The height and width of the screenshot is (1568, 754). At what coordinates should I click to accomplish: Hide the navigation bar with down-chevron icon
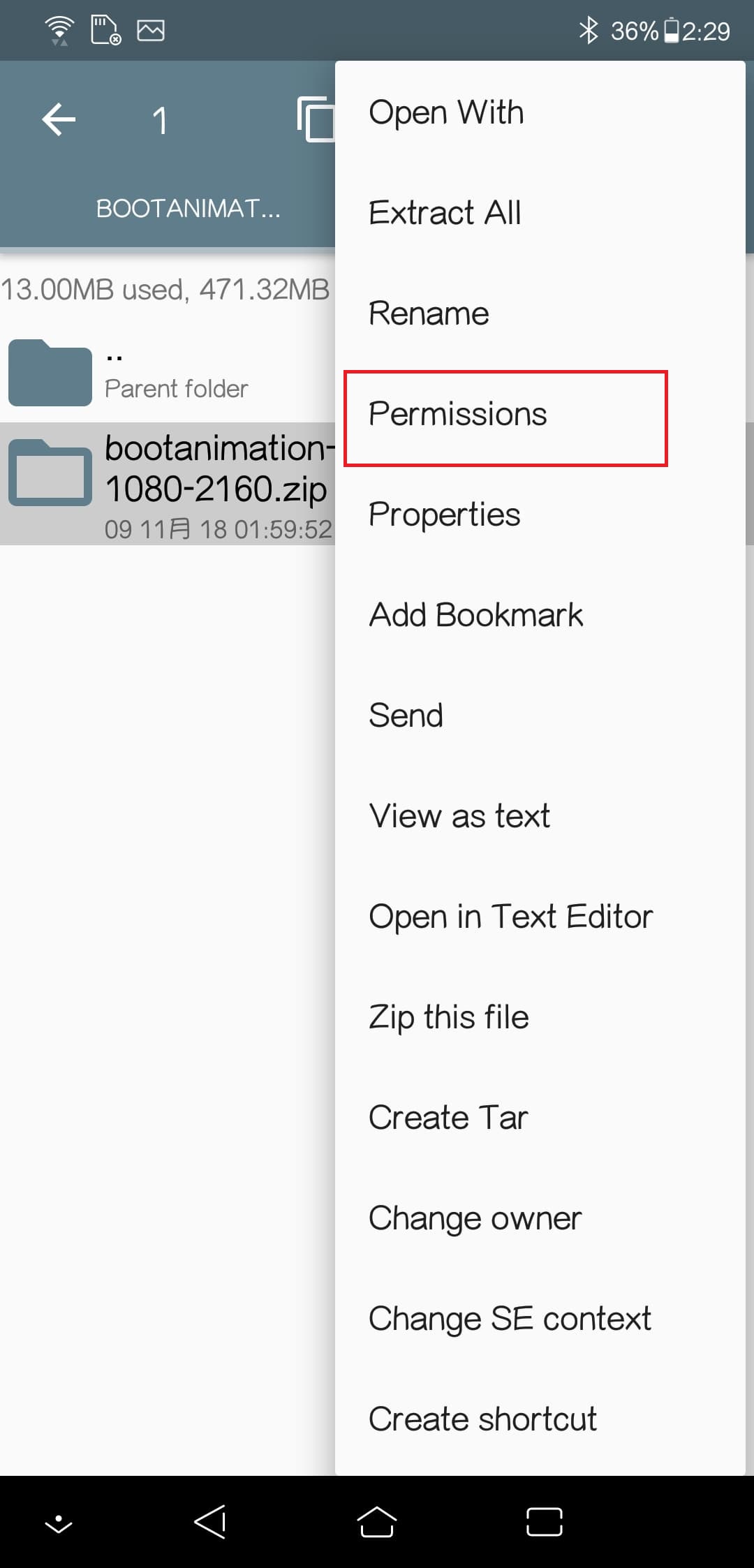(59, 1523)
